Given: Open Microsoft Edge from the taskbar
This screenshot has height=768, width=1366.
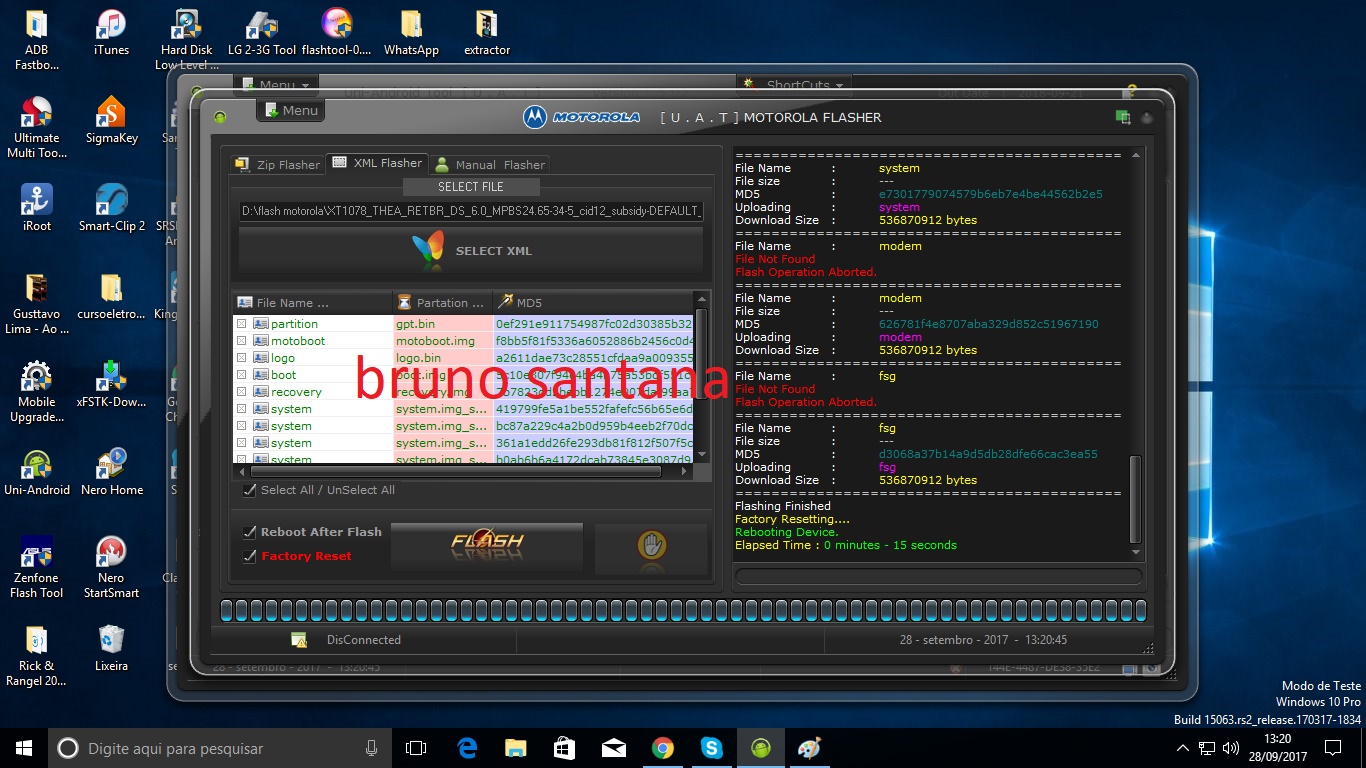Looking at the screenshot, I should pyautogui.click(x=467, y=748).
